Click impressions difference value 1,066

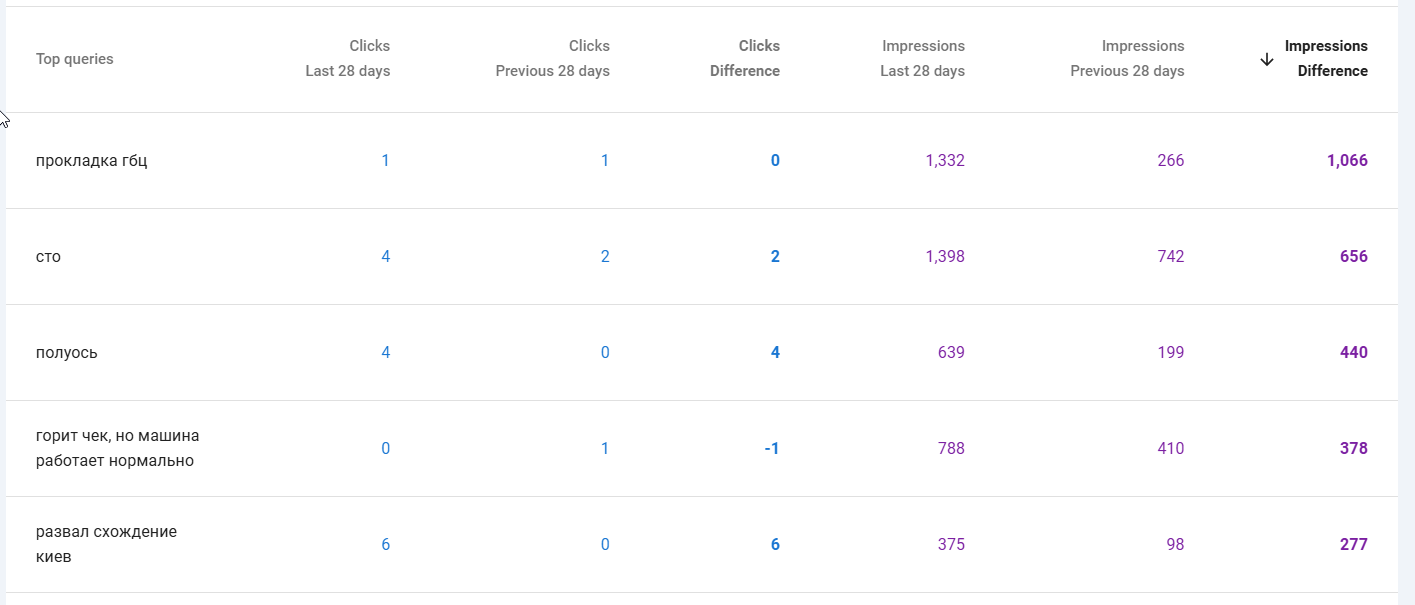pyautogui.click(x=1347, y=161)
